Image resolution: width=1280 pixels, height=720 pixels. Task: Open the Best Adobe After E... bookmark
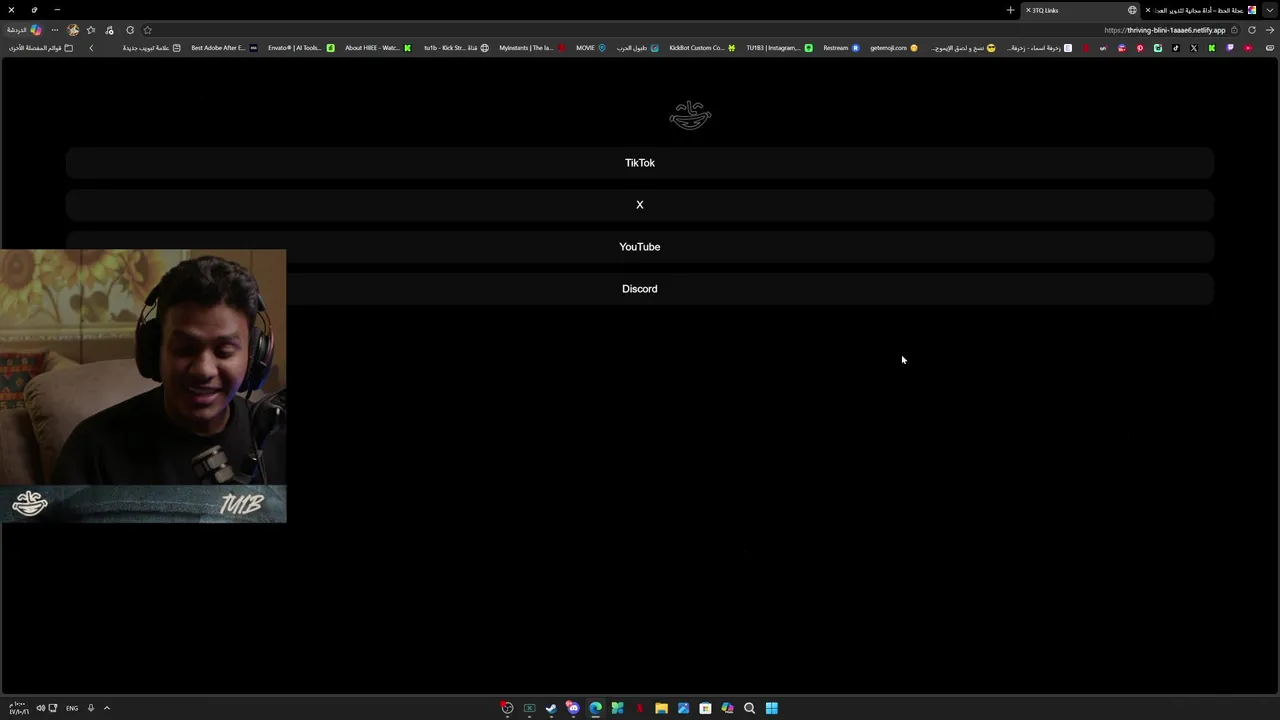224,48
